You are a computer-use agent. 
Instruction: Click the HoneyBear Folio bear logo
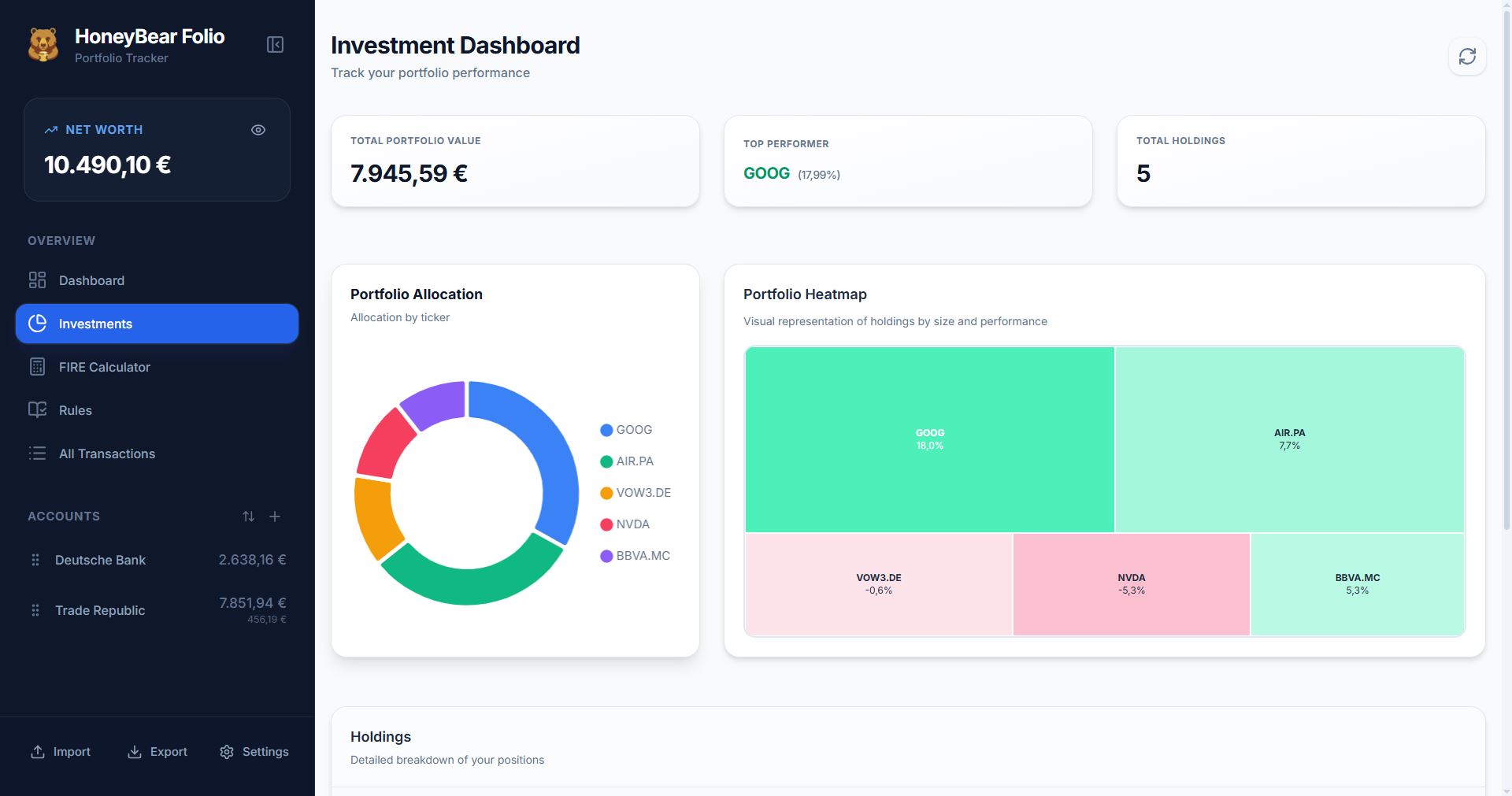(43, 44)
